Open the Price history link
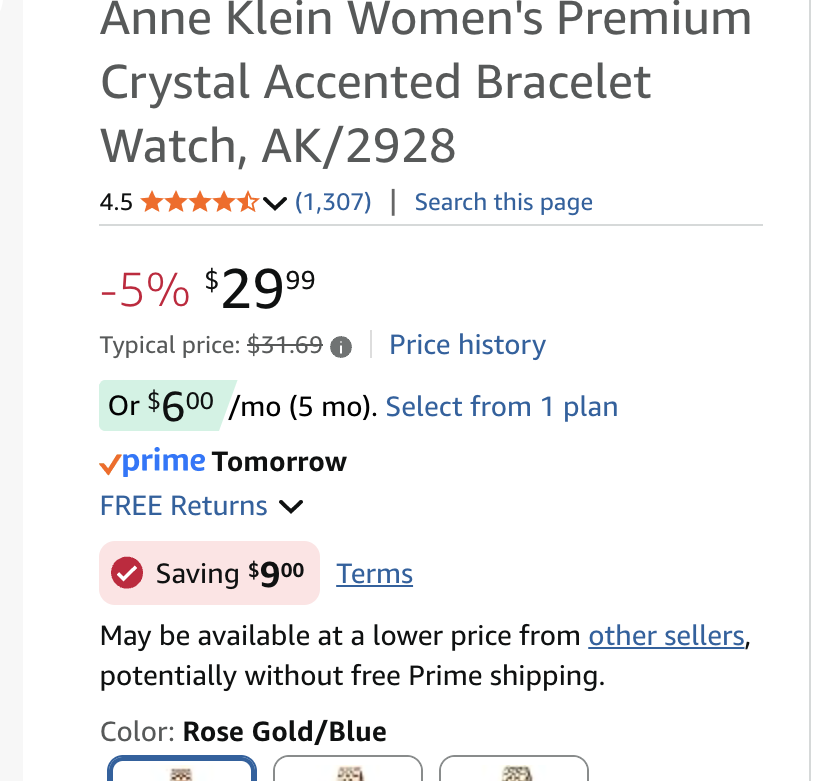Image resolution: width=820 pixels, height=781 pixels. [467, 345]
